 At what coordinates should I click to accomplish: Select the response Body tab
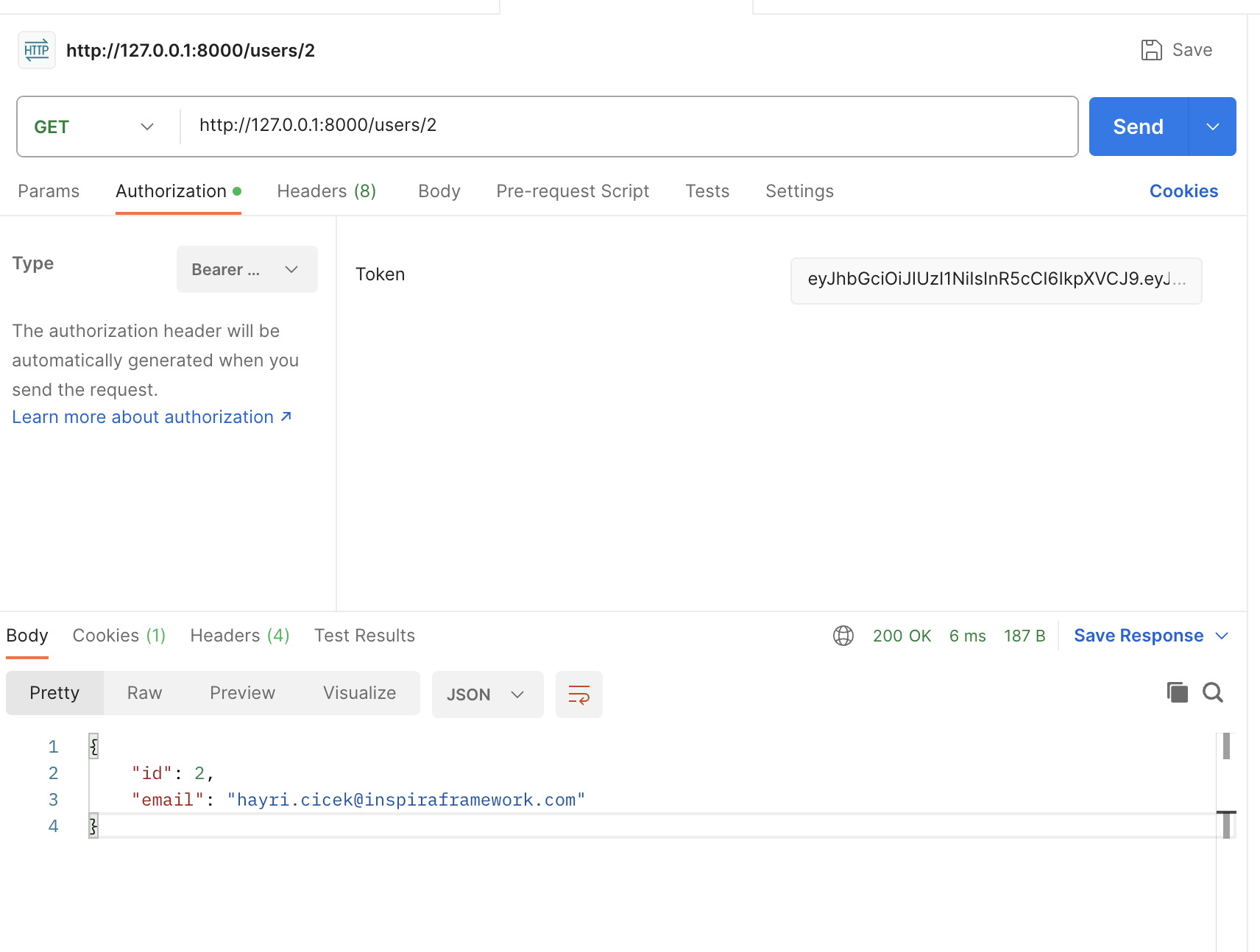pos(27,636)
